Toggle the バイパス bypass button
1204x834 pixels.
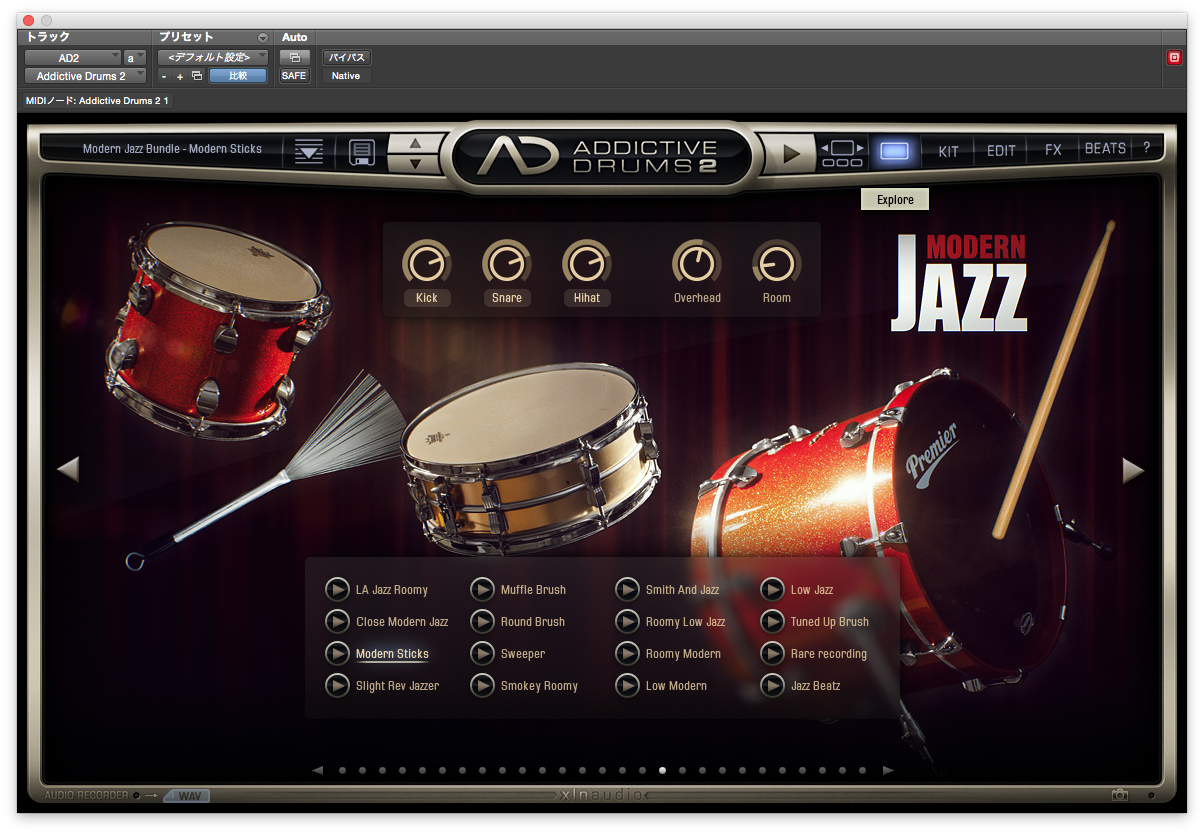click(346, 58)
